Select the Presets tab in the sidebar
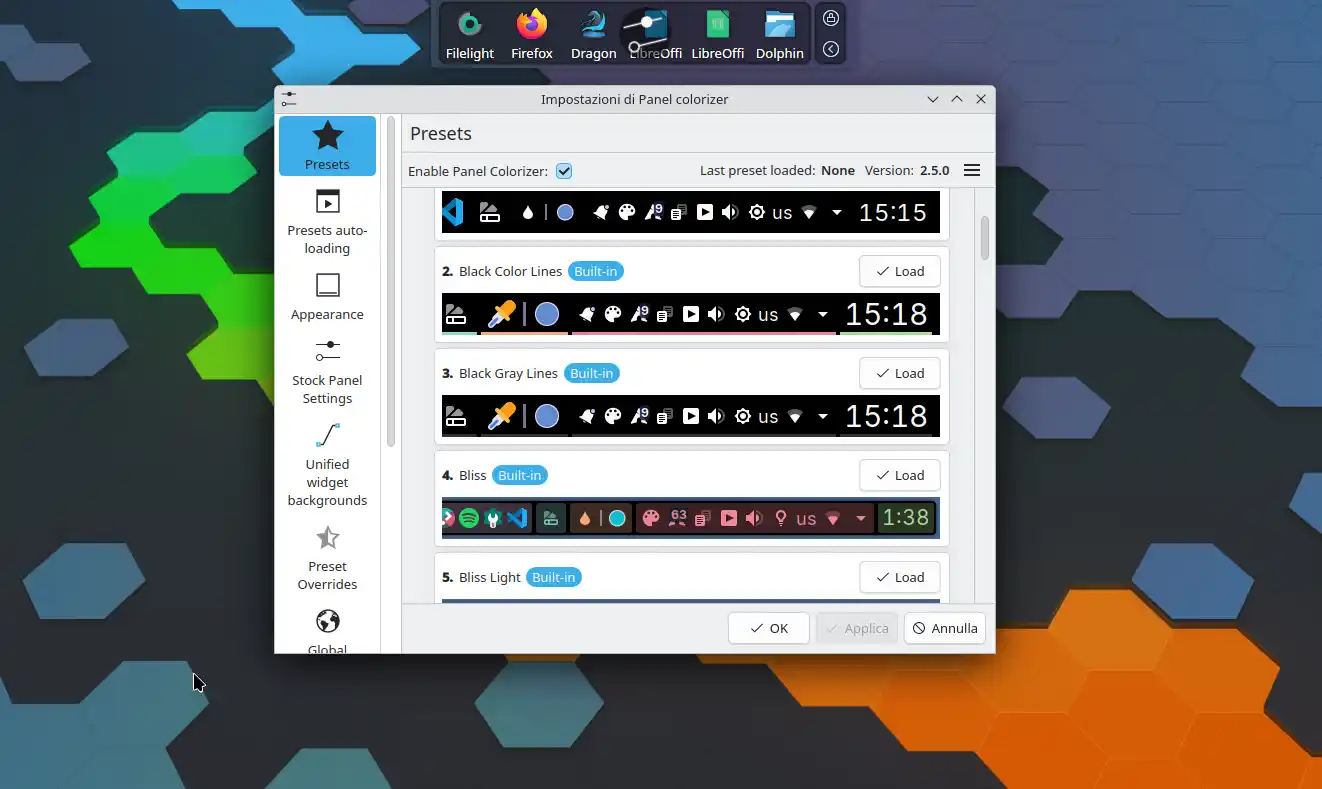This screenshot has width=1322, height=789. pyautogui.click(x=327, y=146)
